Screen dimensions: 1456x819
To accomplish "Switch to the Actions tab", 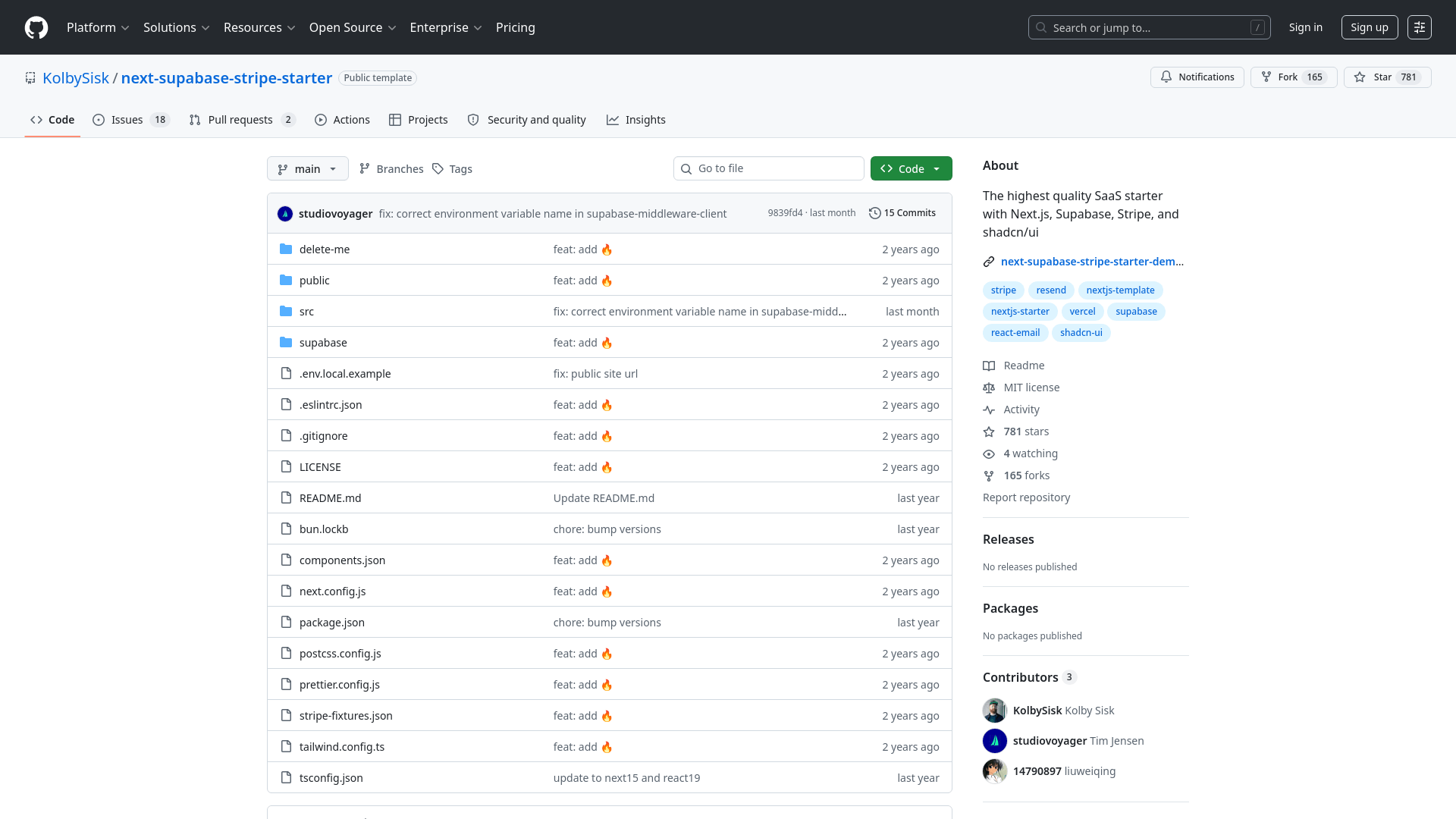I will 342,120.
